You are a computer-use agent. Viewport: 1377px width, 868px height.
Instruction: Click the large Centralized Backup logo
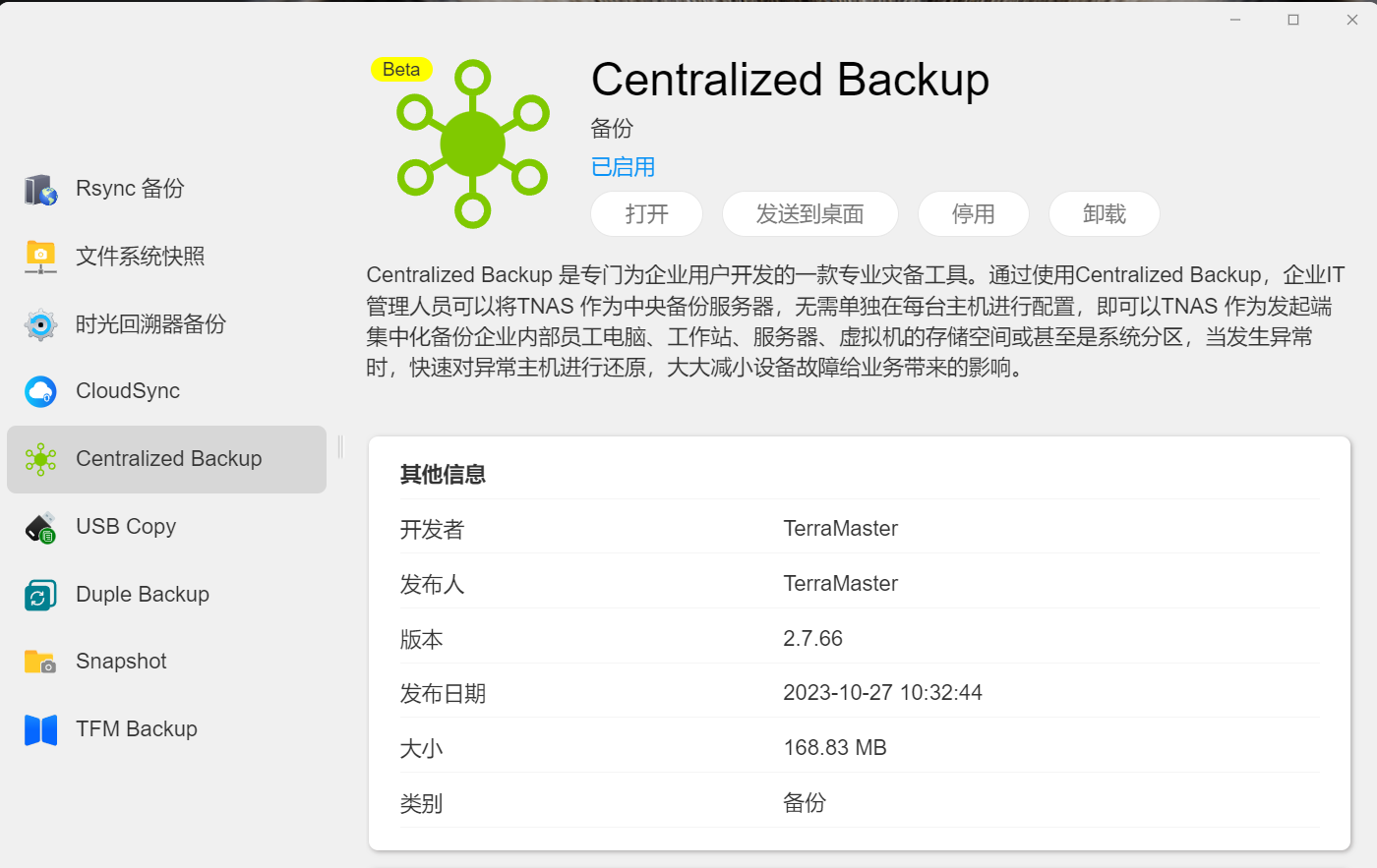(473, 145)
